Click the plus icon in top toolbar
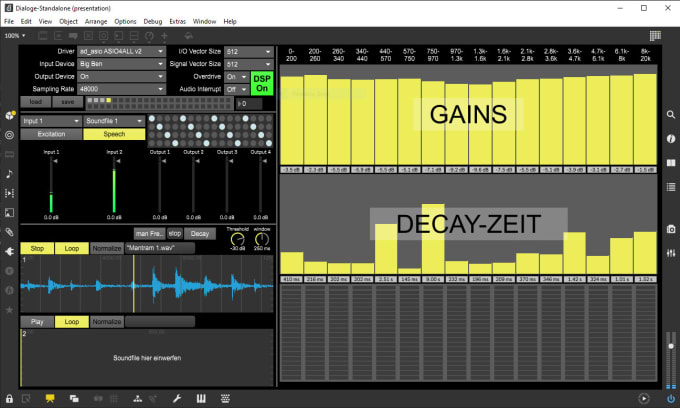The image size is (680, 408). coord(164,36)
